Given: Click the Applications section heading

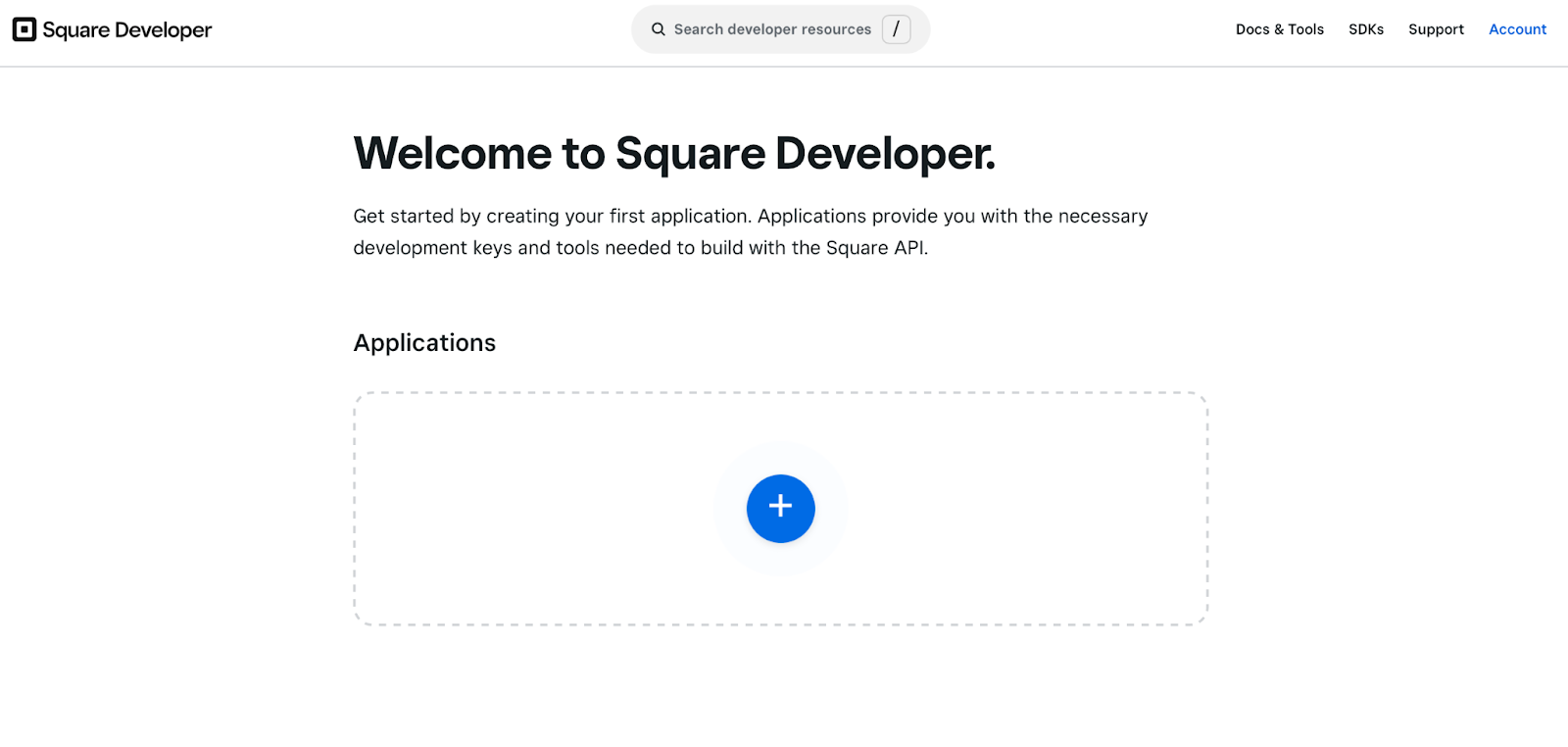Looking at the screenshot, I should [424, 343].
